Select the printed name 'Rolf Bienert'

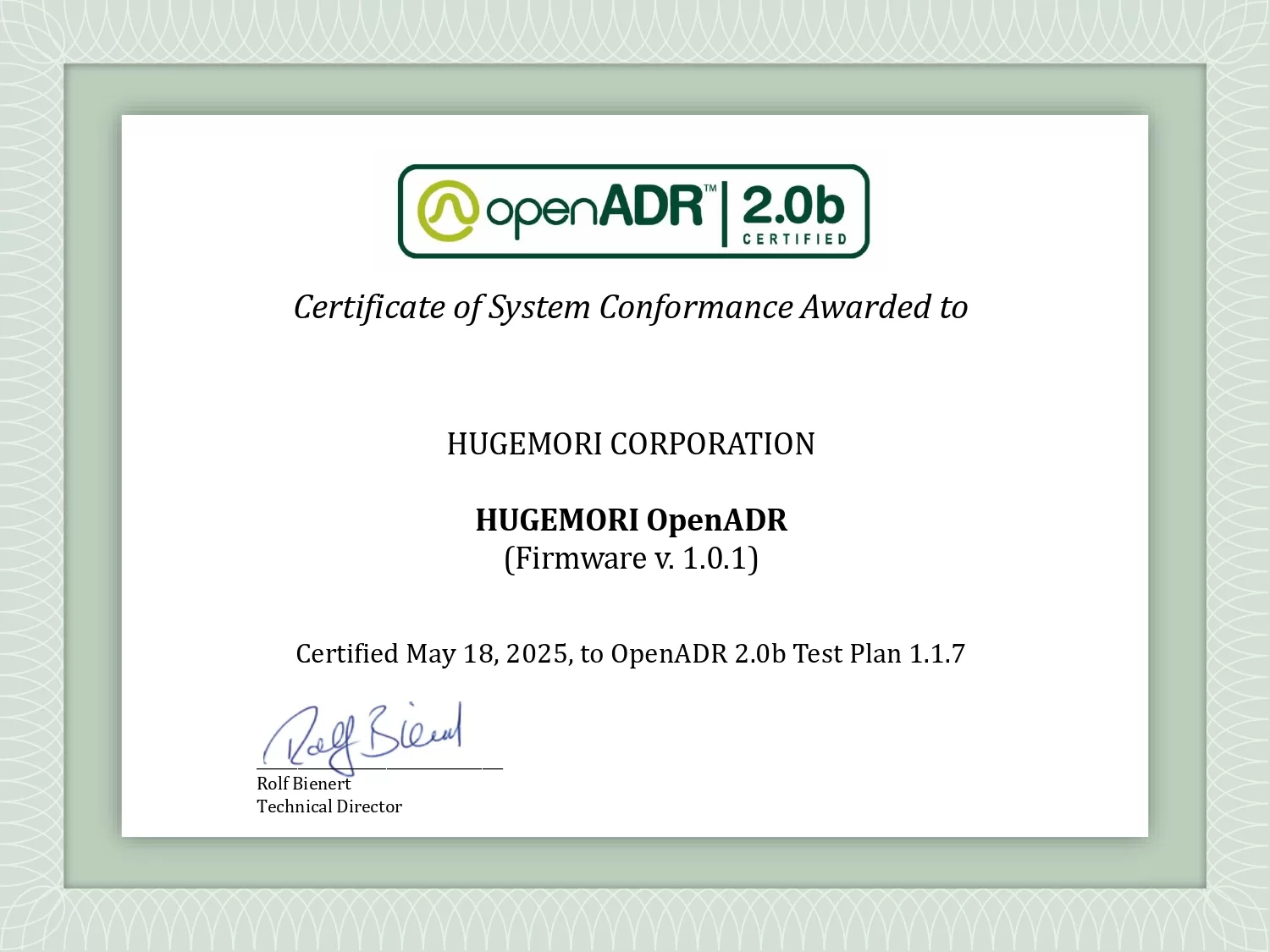point(304,784)
